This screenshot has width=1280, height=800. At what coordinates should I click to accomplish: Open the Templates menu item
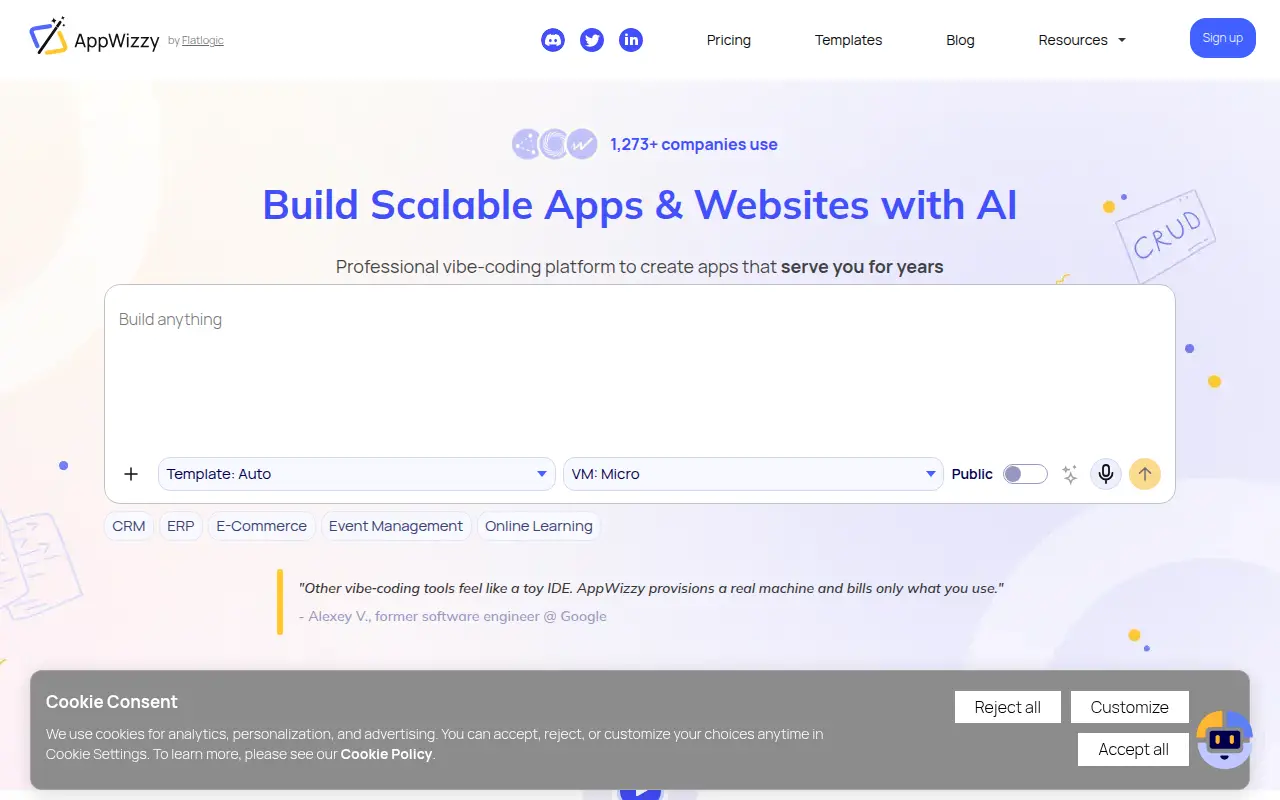click(x=849, y=40)
